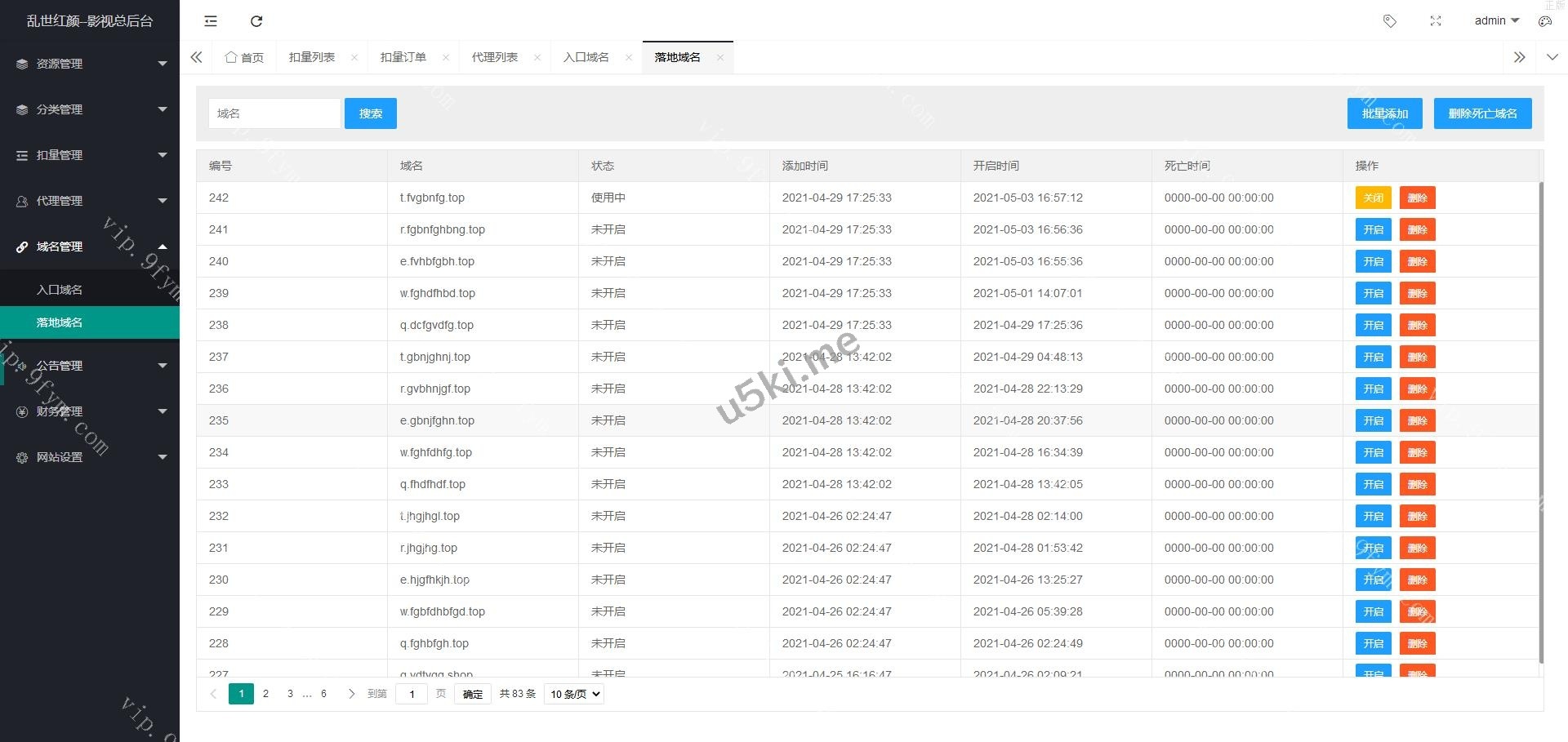This screenshot has width=1568, height=742.
Task: Click the 批量添加 button
Action: tap(1384, 113)
